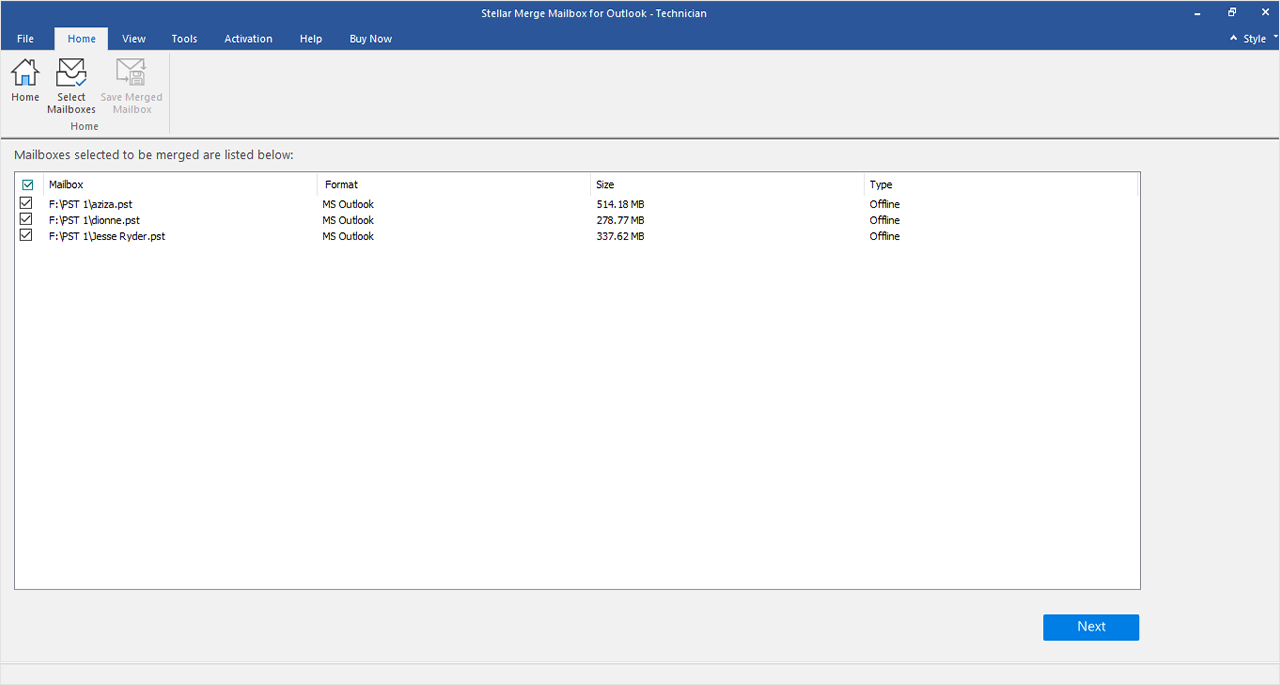Click MS Outlook format in aziza.pst row
This screenshot has height=685, width=1280.
point(348,204)
